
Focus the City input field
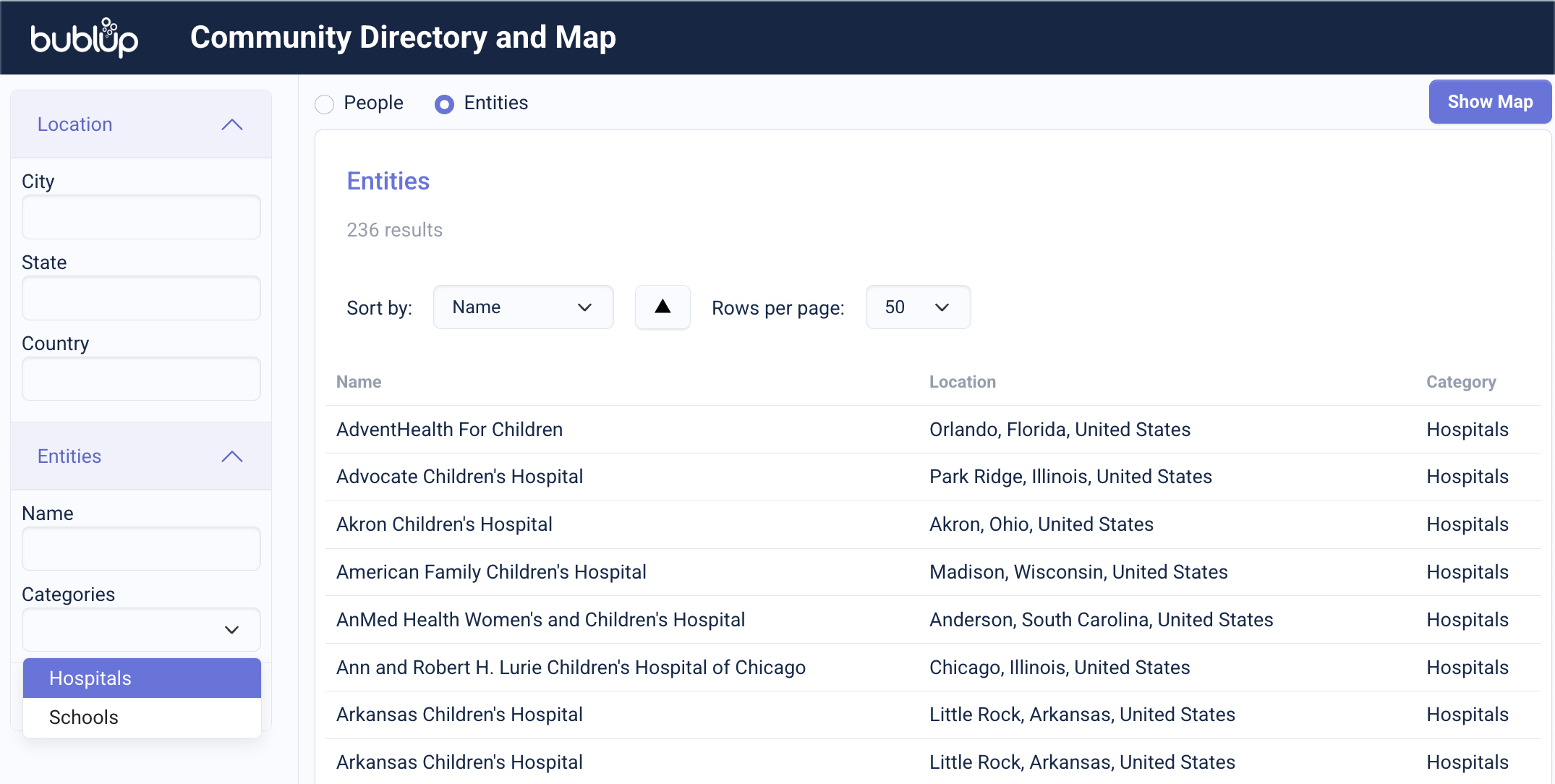pyautogui.click(x=141, y=216)
